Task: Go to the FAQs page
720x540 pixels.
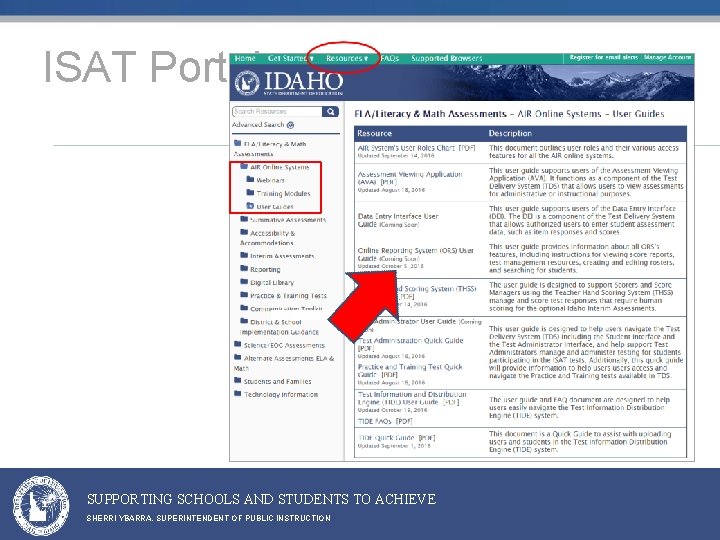Action: click(389, 58)
